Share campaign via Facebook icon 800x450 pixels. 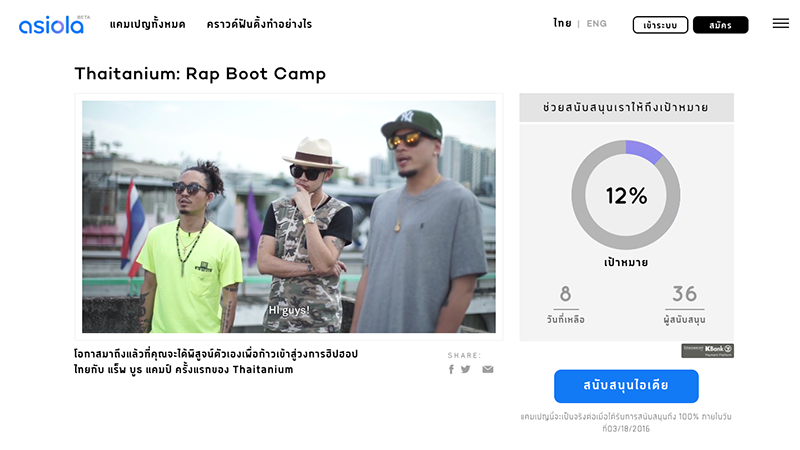point(451,369)
